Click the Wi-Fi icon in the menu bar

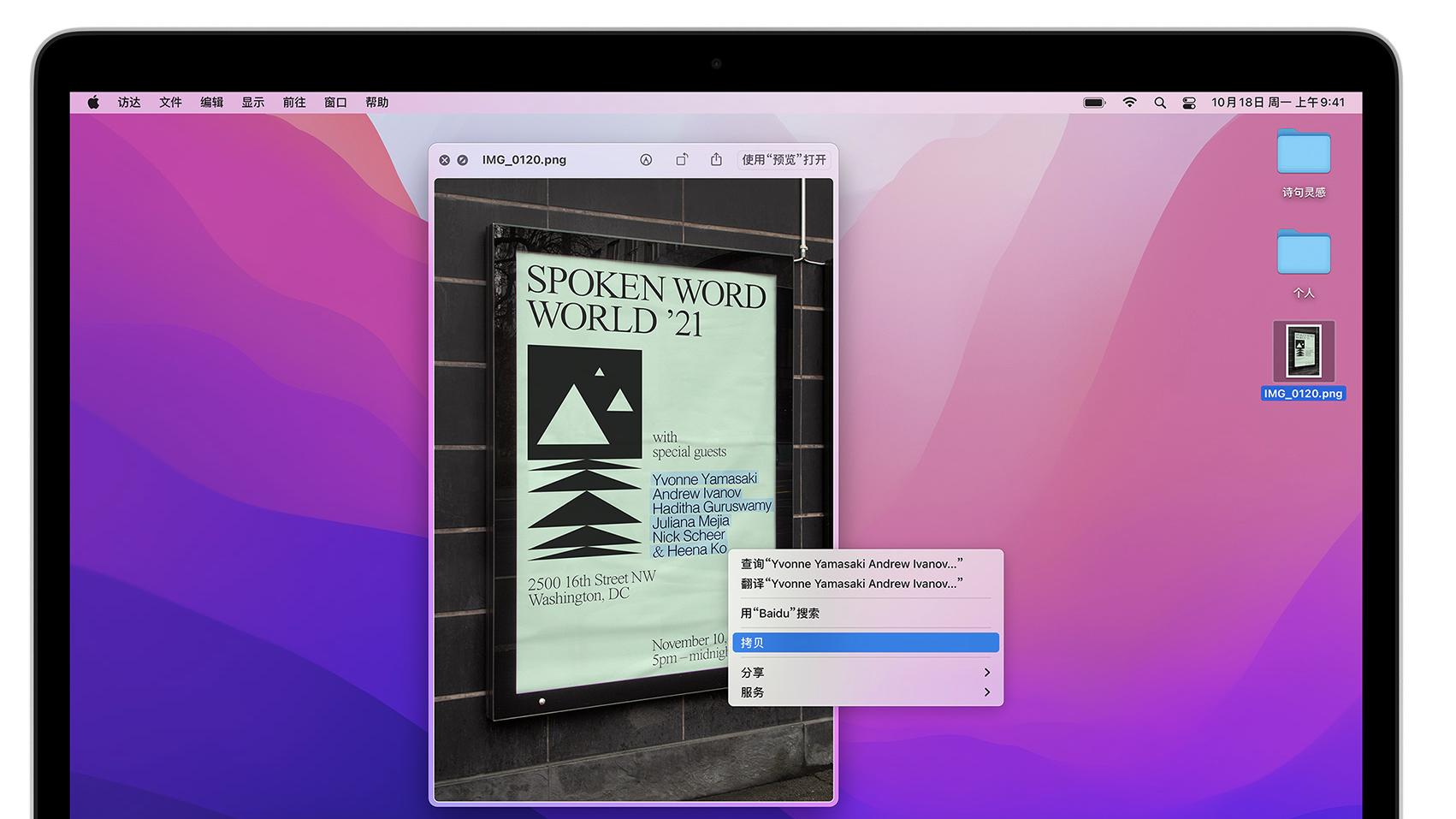[x=1130, y=102]
